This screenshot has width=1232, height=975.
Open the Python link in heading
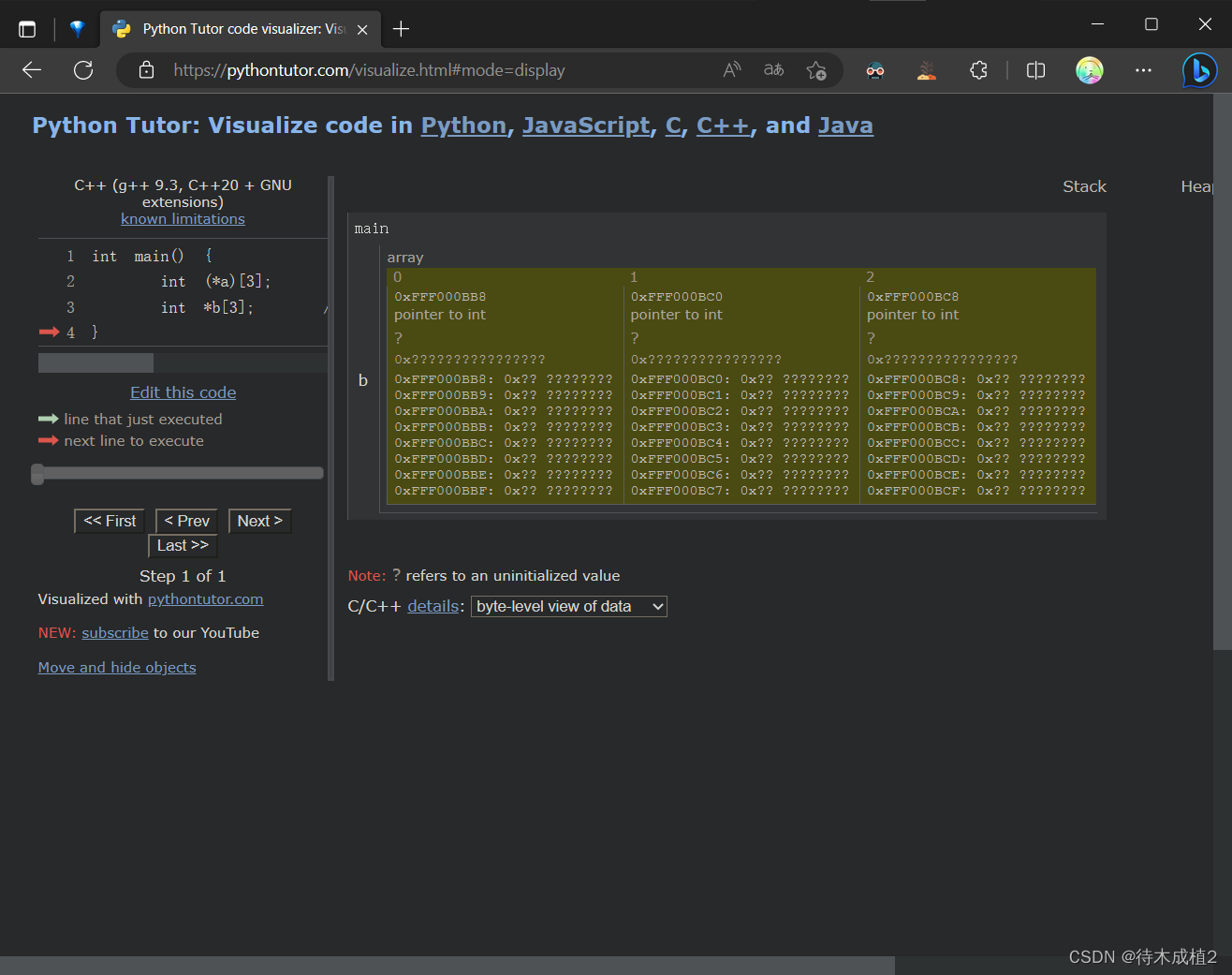pos(463,126)
